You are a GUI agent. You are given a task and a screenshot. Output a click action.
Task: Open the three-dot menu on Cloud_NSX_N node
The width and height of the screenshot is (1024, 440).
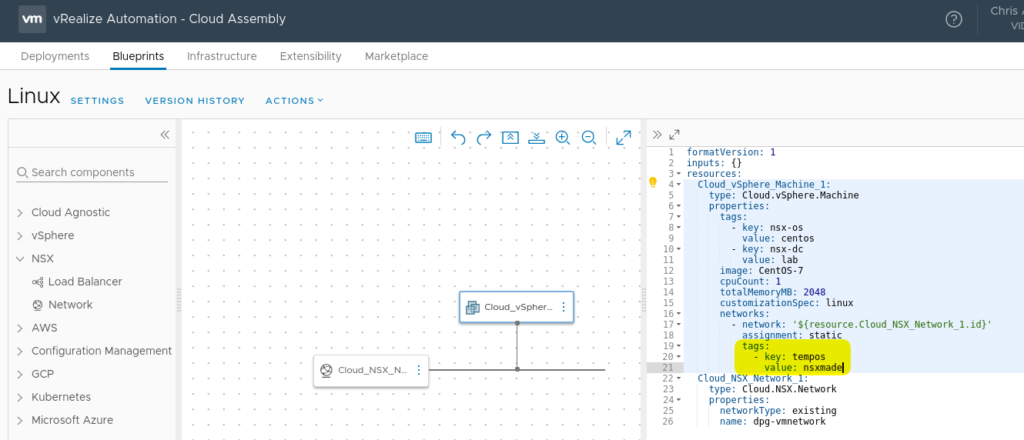419,370
